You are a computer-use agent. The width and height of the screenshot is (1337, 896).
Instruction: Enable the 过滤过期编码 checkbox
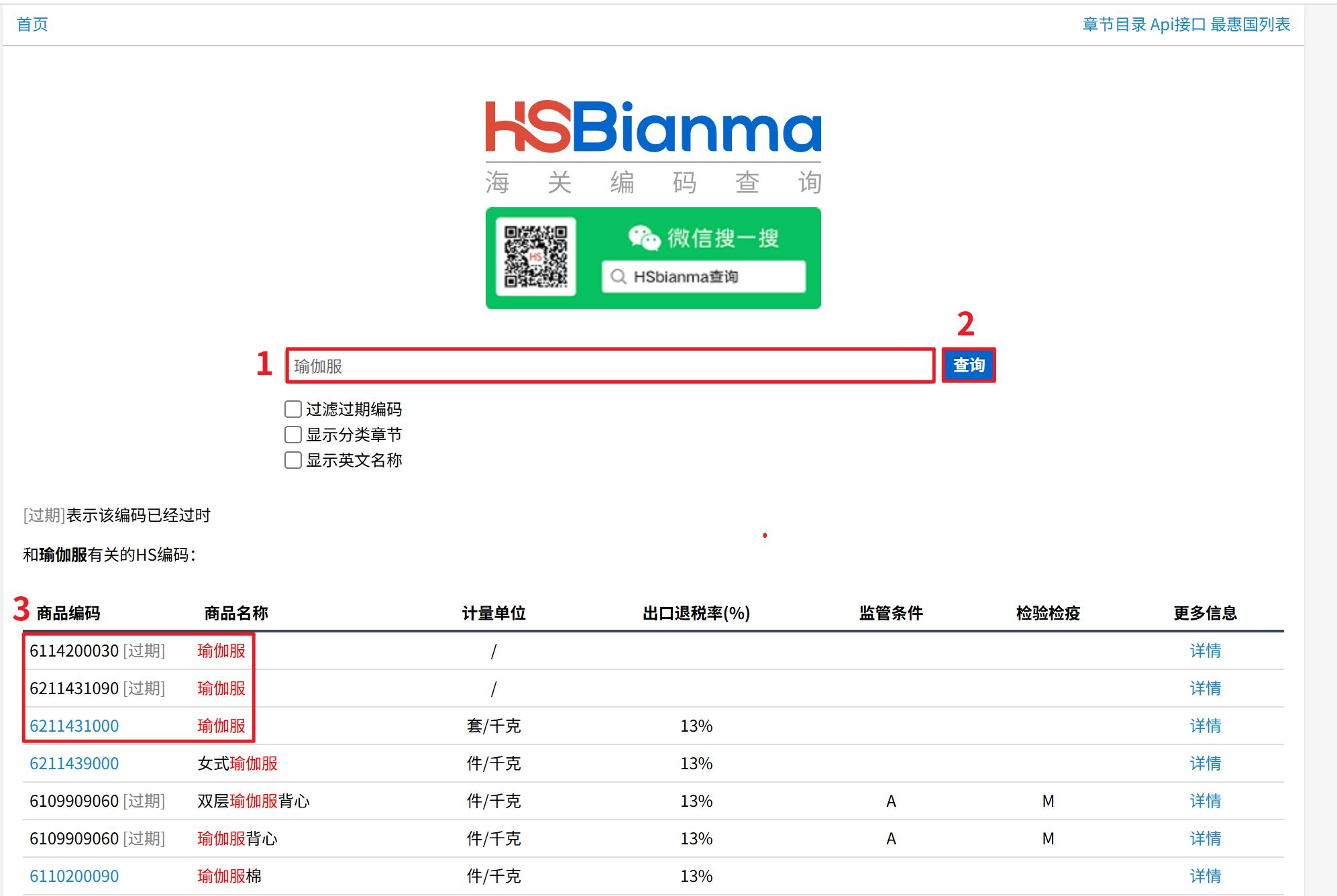(x=293, y=409)
